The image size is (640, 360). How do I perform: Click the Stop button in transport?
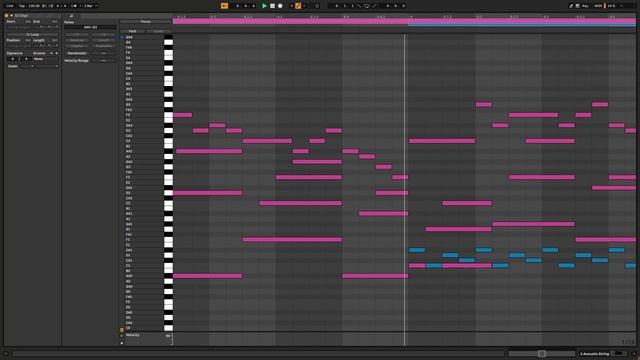(272, 6)
